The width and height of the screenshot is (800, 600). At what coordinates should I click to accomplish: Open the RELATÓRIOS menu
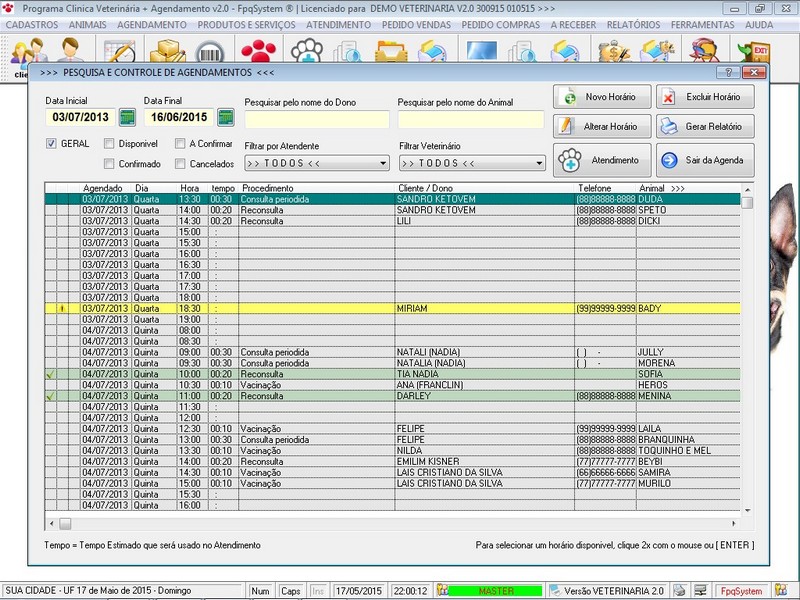click(636, 23)
